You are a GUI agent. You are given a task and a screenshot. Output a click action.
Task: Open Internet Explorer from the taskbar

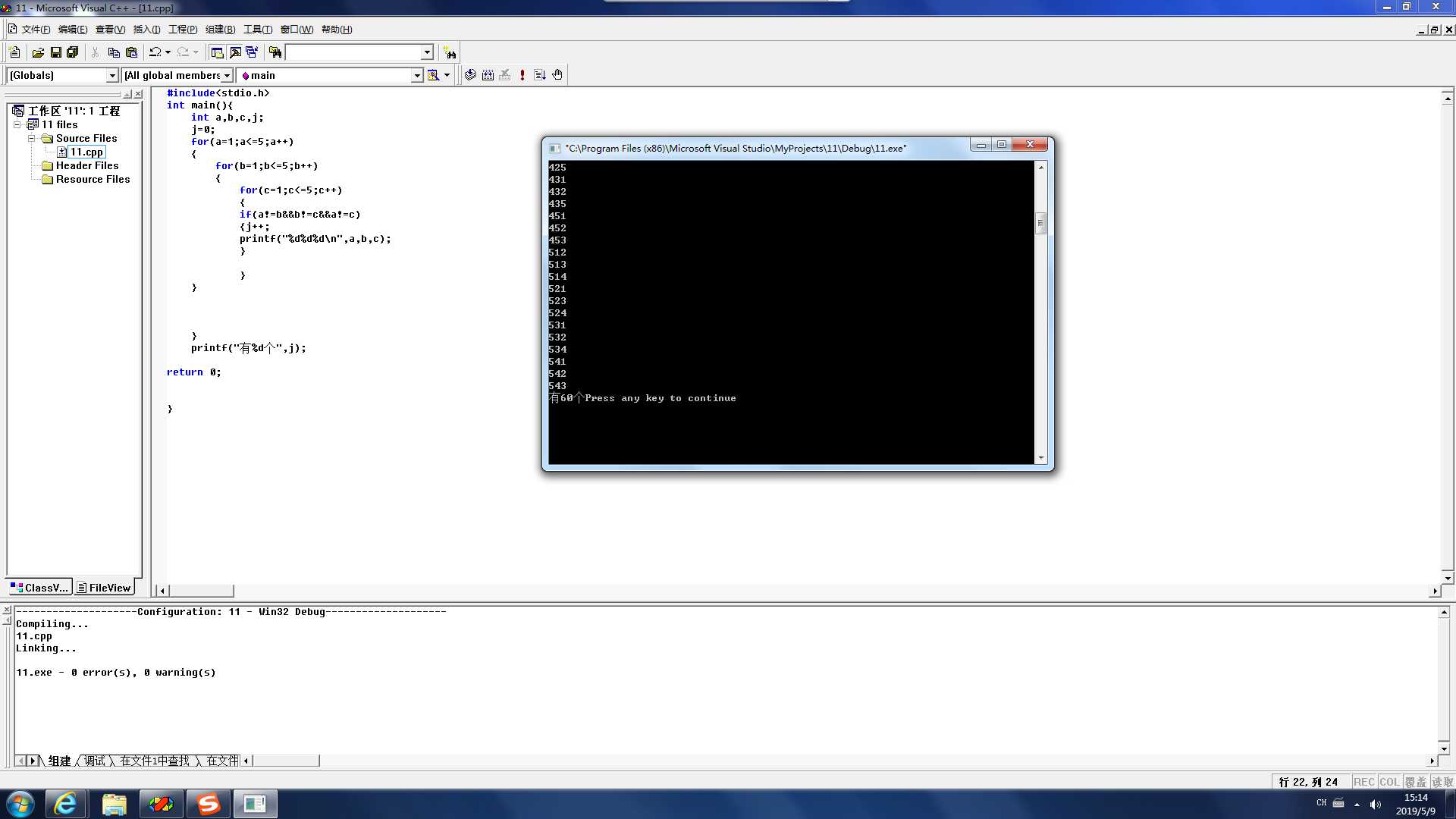point(66,804)
